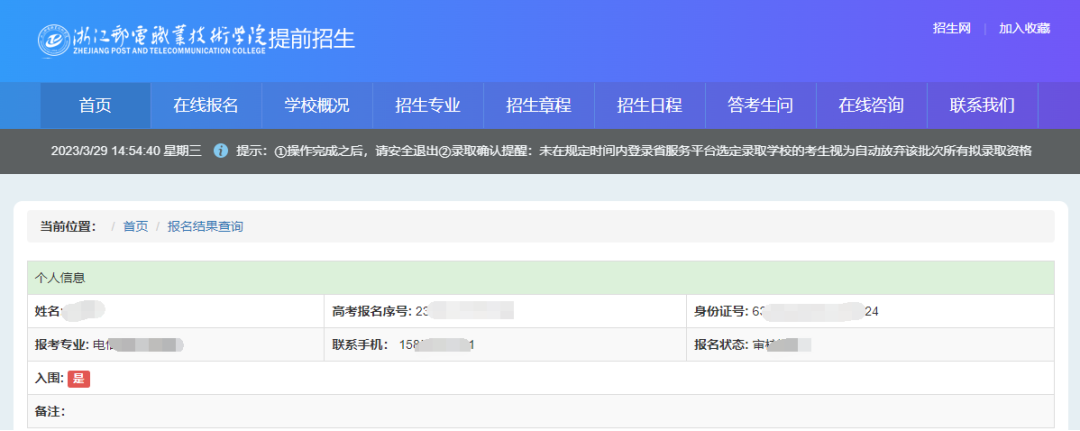
Task: Click the date and time display
Action: coord(126,151)
